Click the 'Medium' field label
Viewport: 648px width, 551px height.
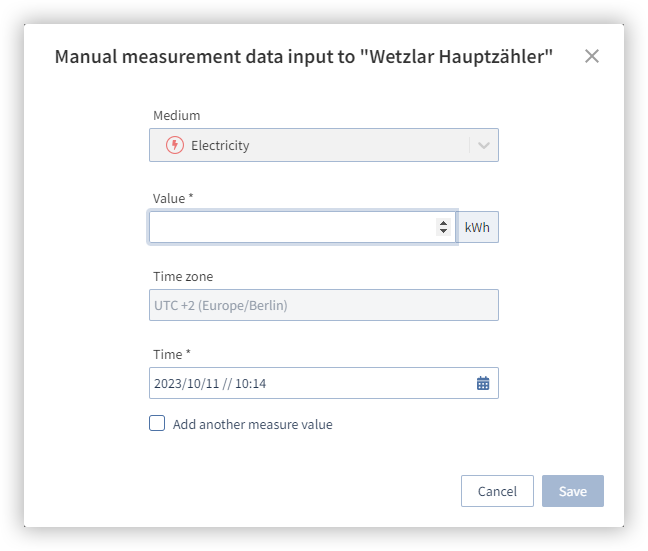pos(176,115)
